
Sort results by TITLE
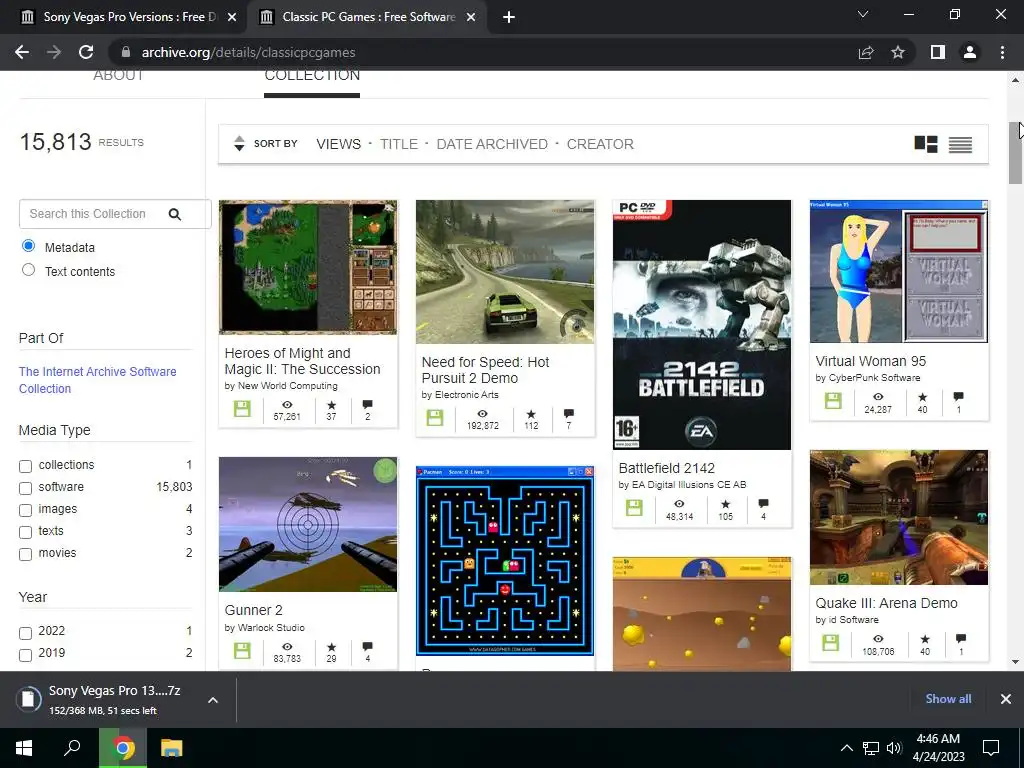[399, 144]
